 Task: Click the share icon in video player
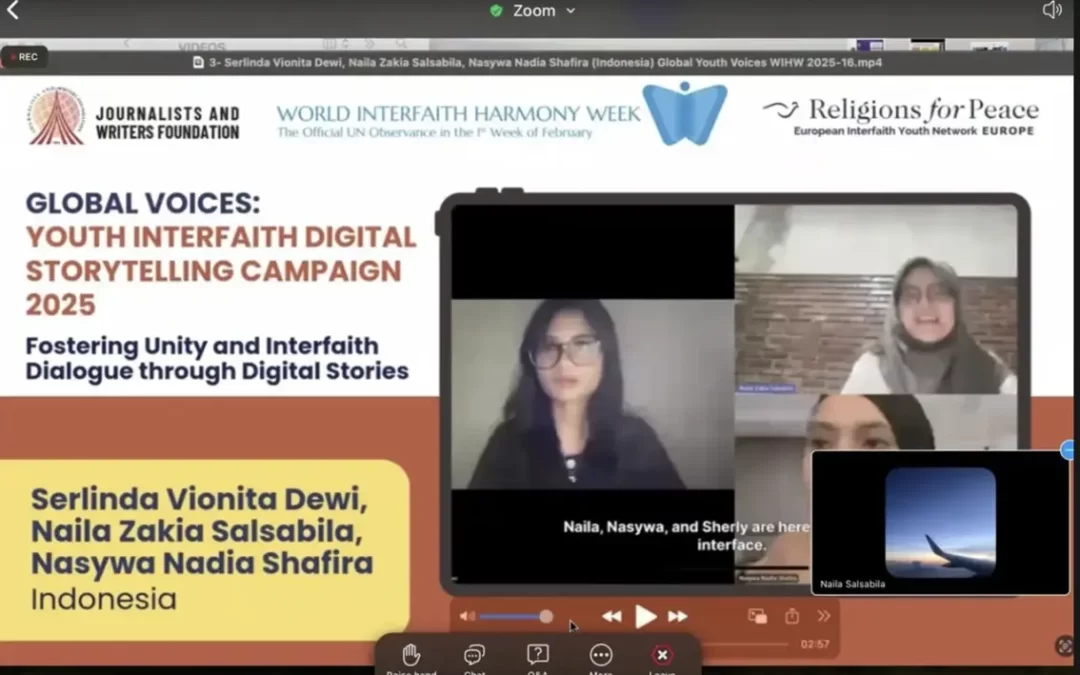pos(792,616)
